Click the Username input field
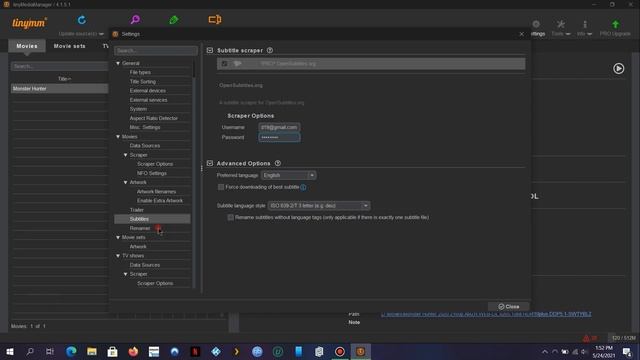This screenshot has width=640, height=360. click(x=279, y=127)
